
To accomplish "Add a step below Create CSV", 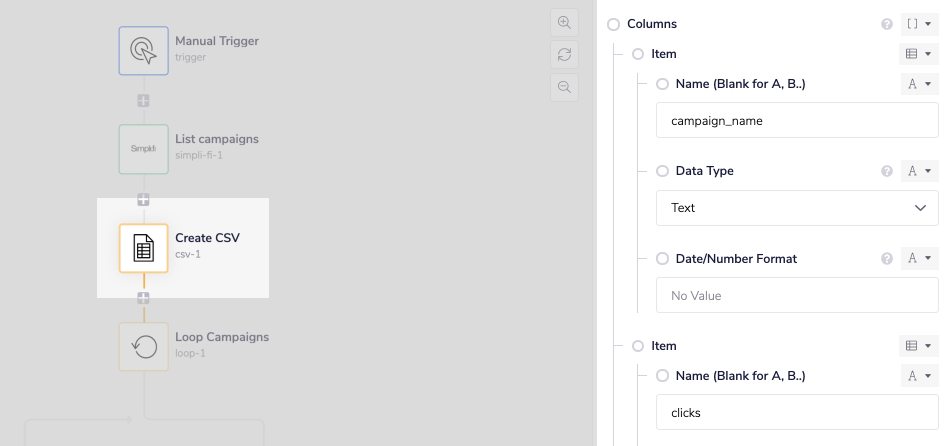I will point(144,298).
